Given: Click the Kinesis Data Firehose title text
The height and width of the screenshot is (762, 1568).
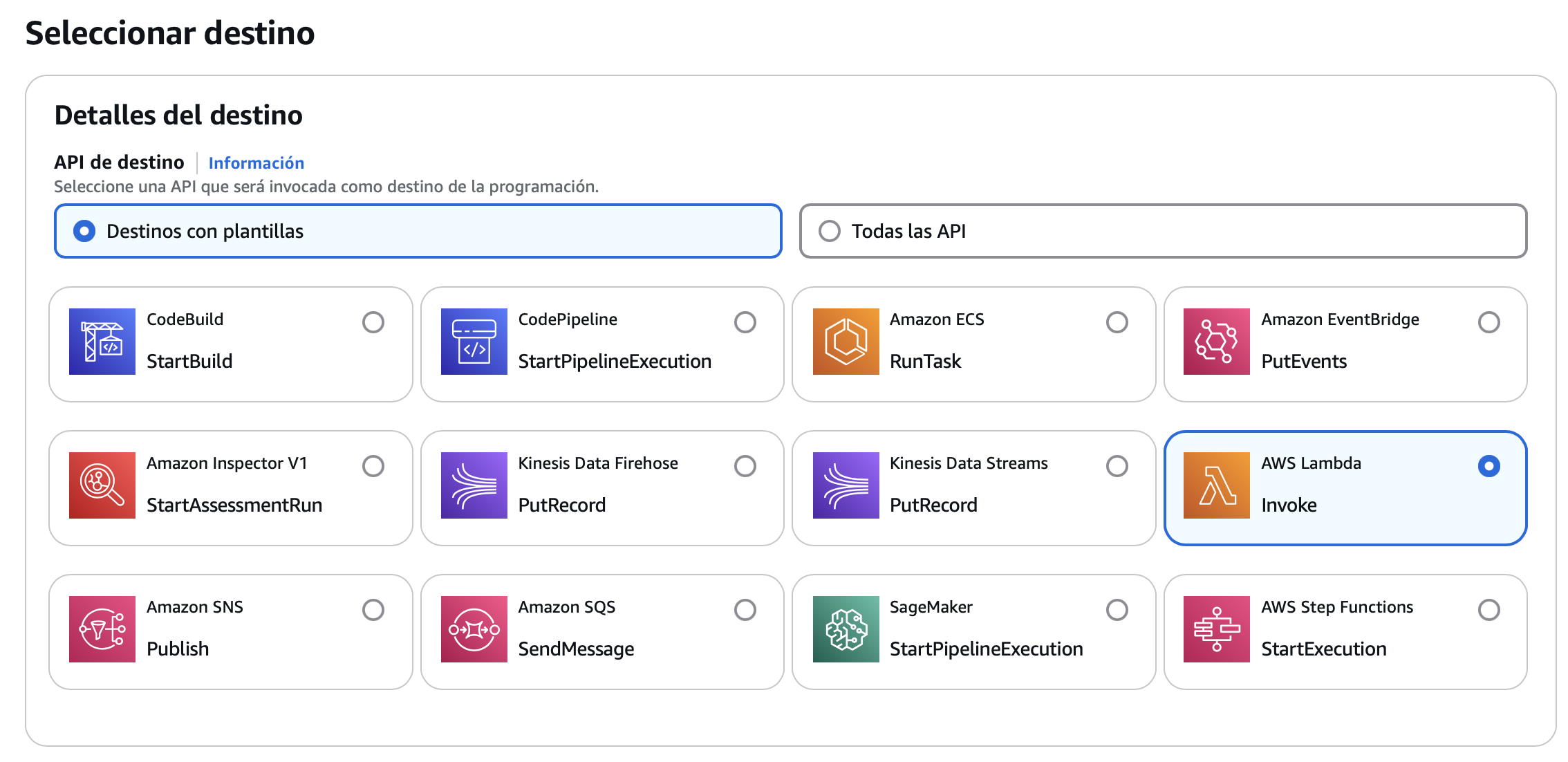Looking at the screenshot, I should click(598, 463).
